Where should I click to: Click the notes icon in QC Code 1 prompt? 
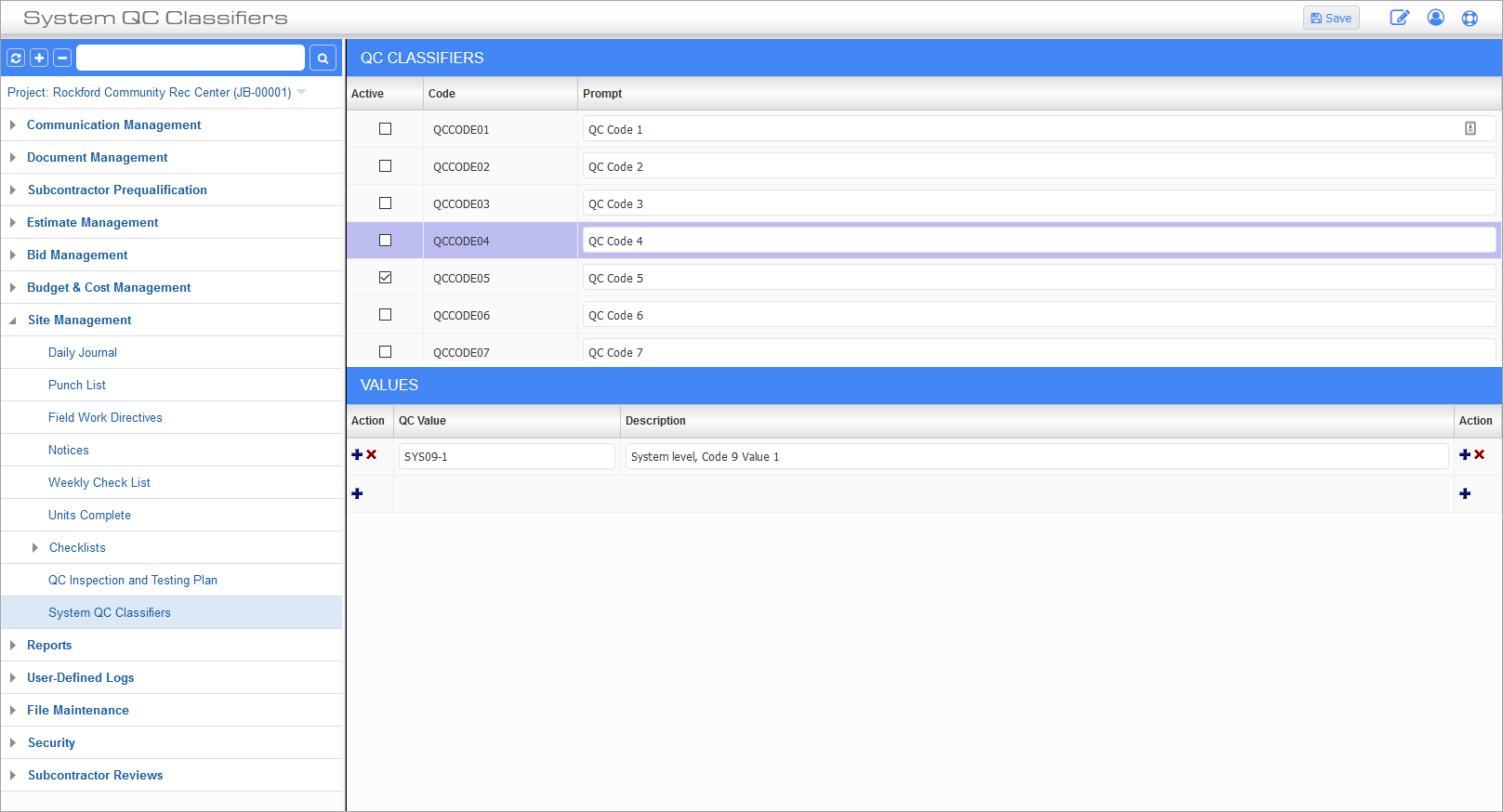coord(1470,128)
